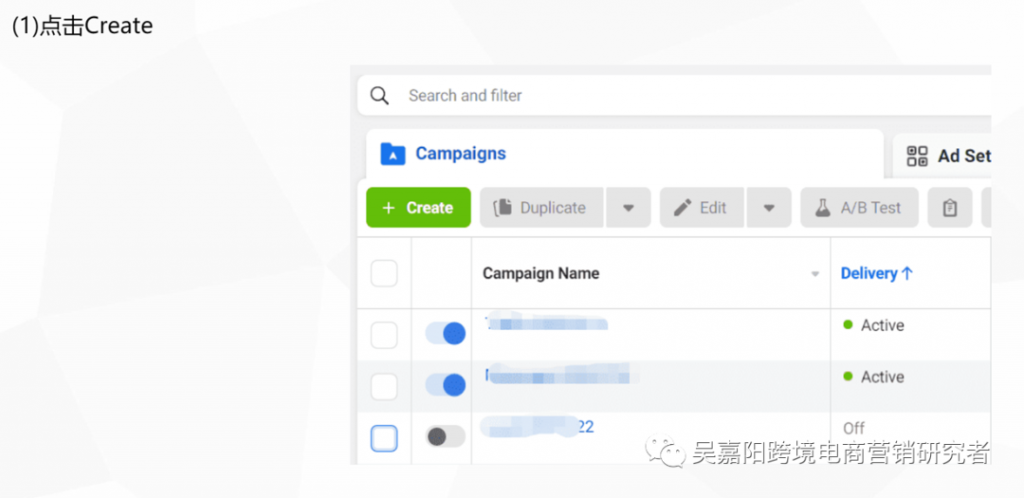Image resolution: width=1024 pixels, height=498 pixels.
Task: Click the Campaigns folder icon
Action: tap(392, 154)
